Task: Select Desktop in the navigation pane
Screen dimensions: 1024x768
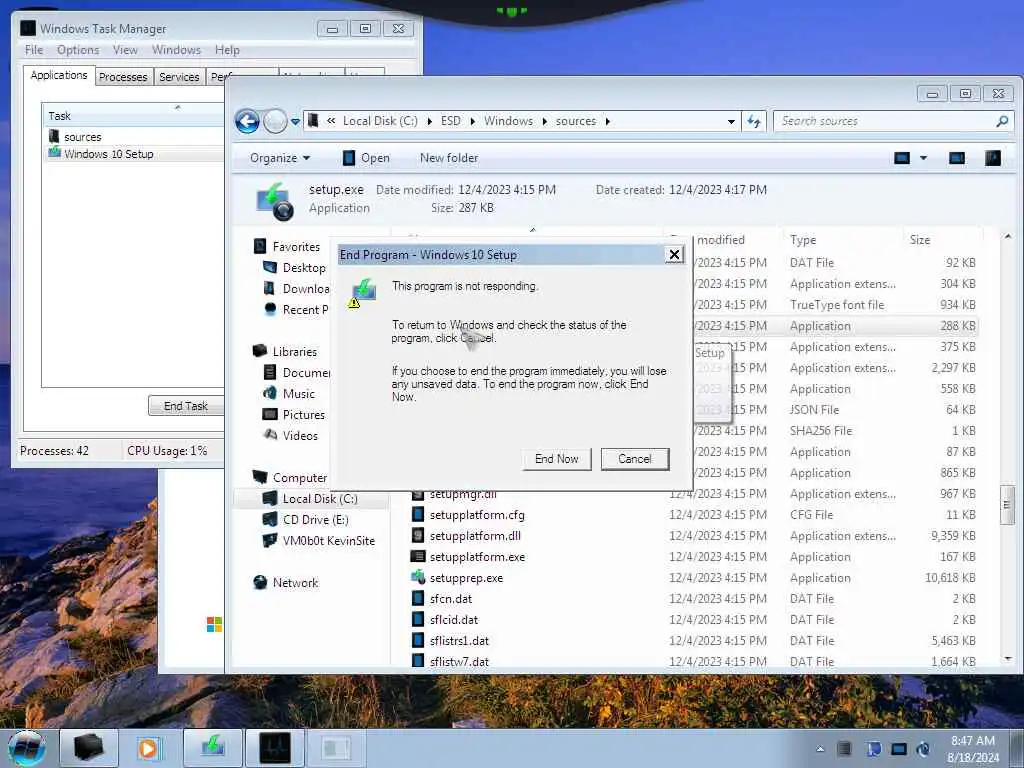Action: click(x=304, y=268)
